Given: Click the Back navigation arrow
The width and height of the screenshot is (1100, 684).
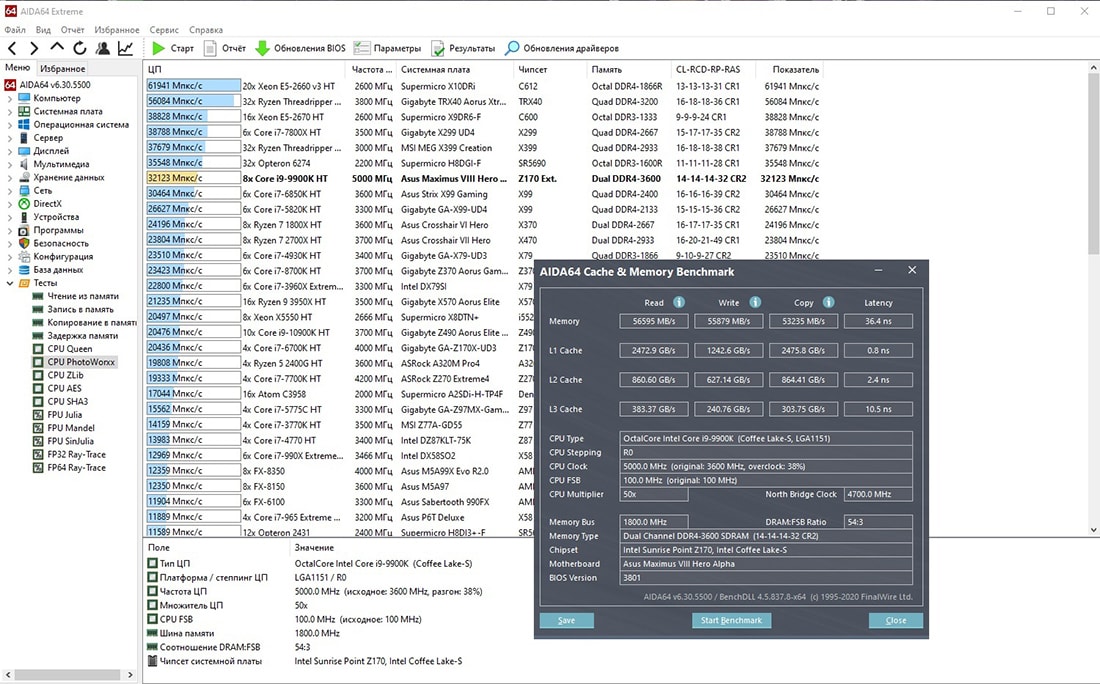Looking at the screenshot, I should coord(12,48).
